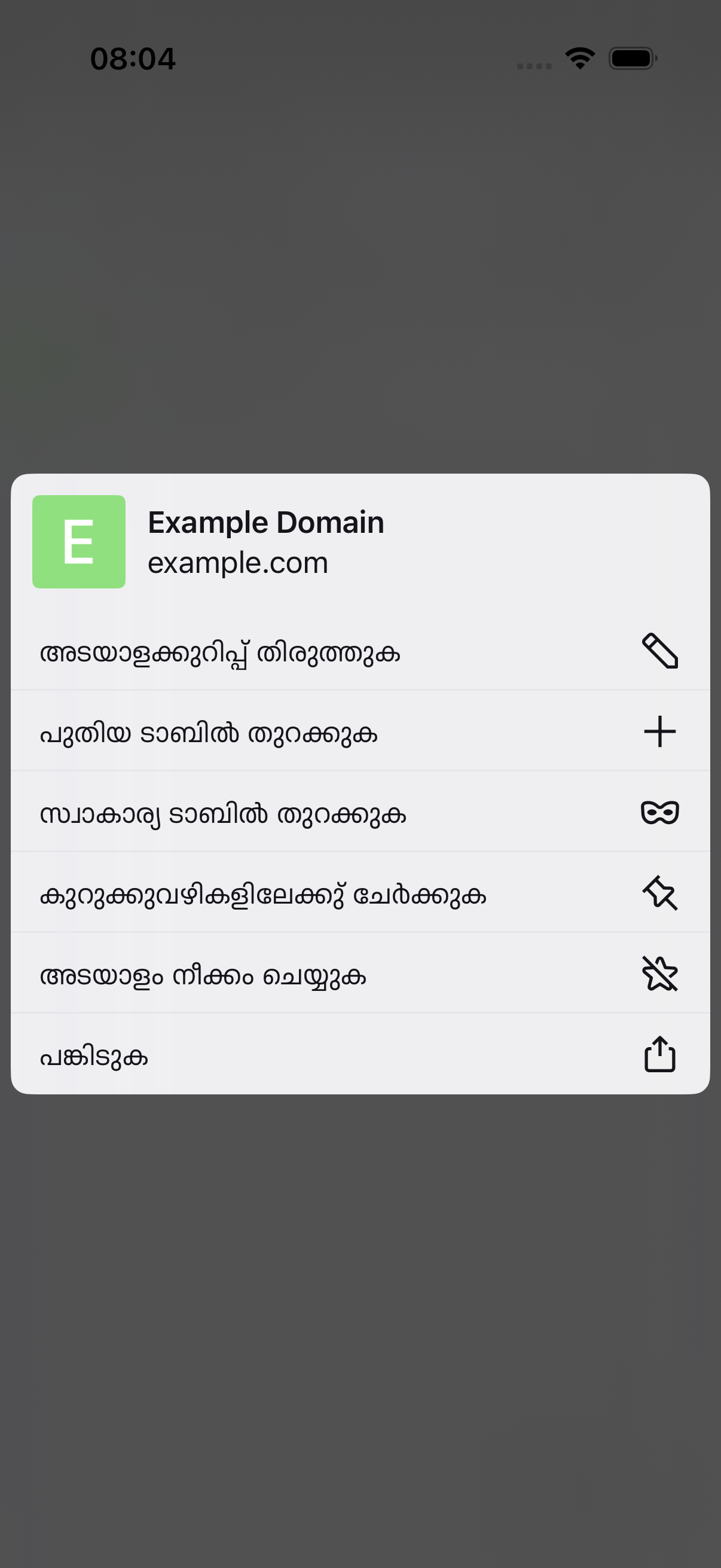This screenshot has width=721, height=1568.
Task: Click the pencil edit bookmark icon
Action: [659, 651]
